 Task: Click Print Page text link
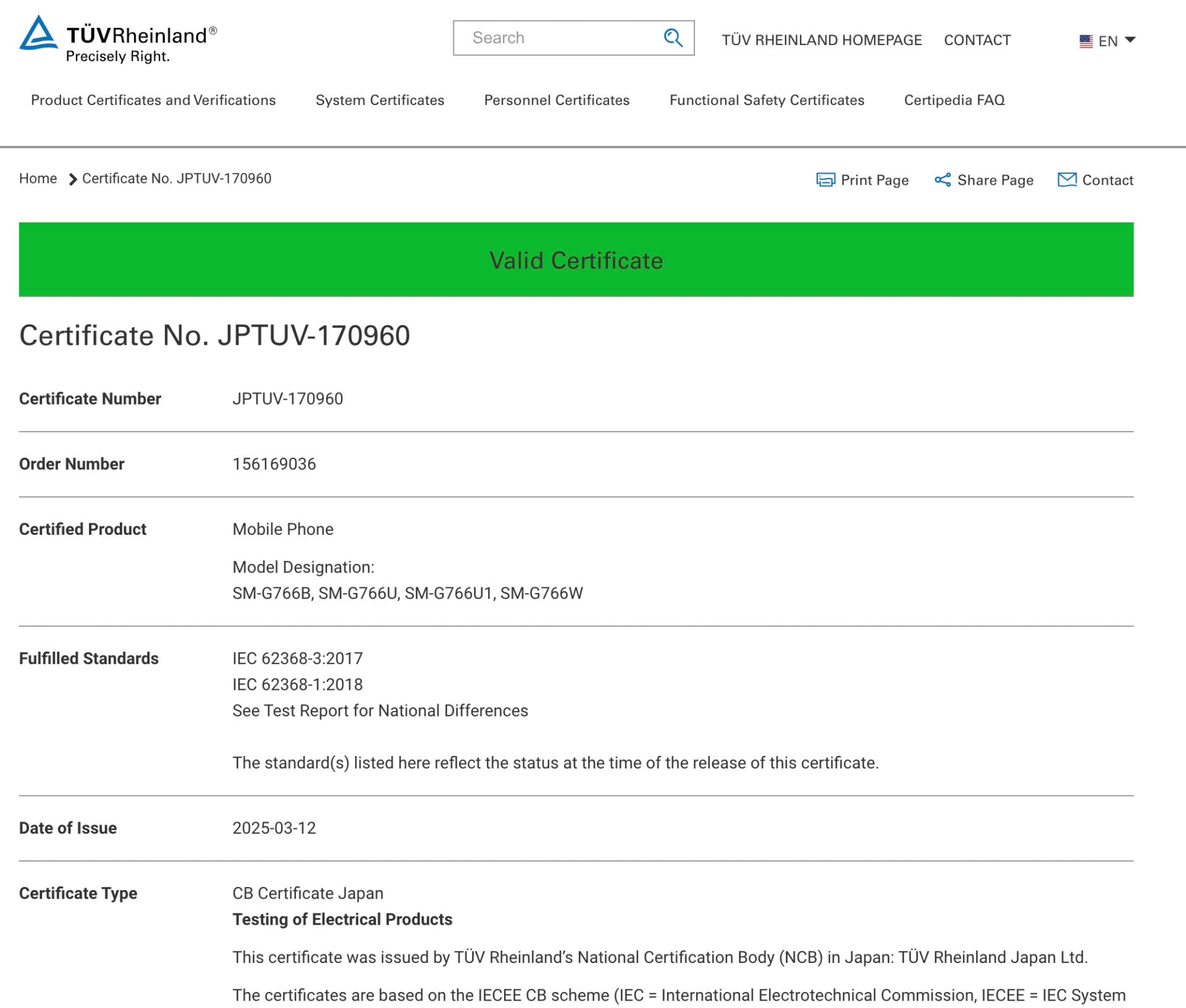[875, 180]
